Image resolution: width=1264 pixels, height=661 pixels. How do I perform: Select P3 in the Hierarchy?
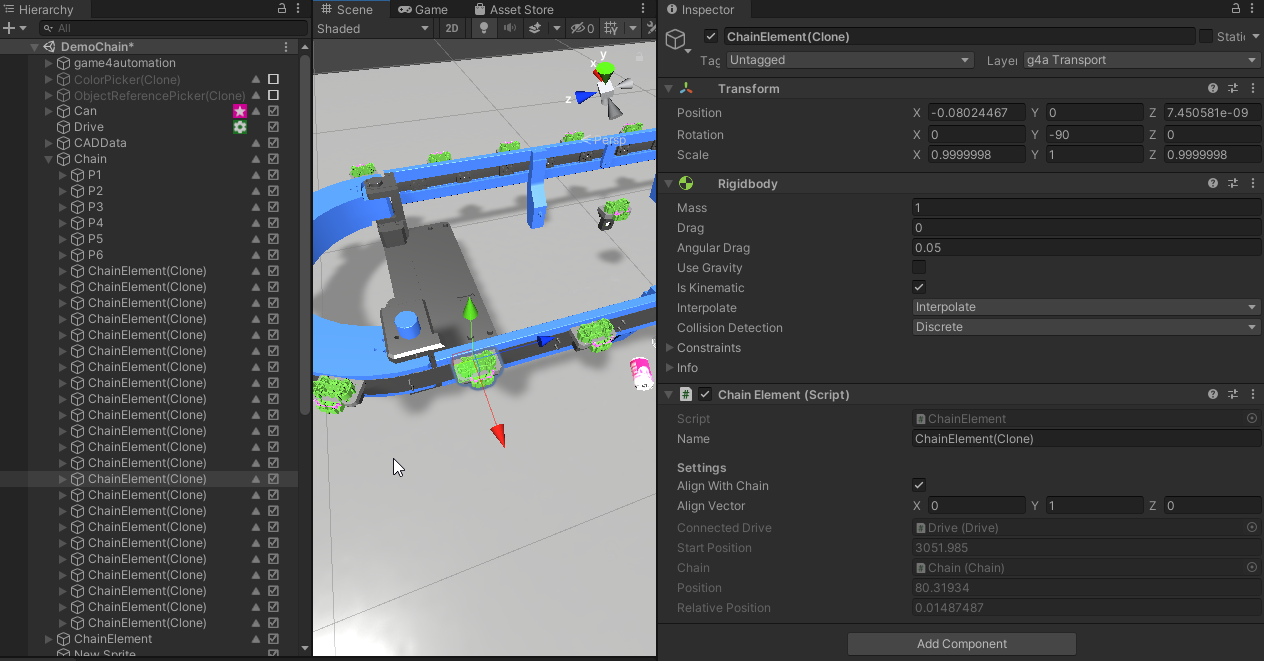point(95,207)
